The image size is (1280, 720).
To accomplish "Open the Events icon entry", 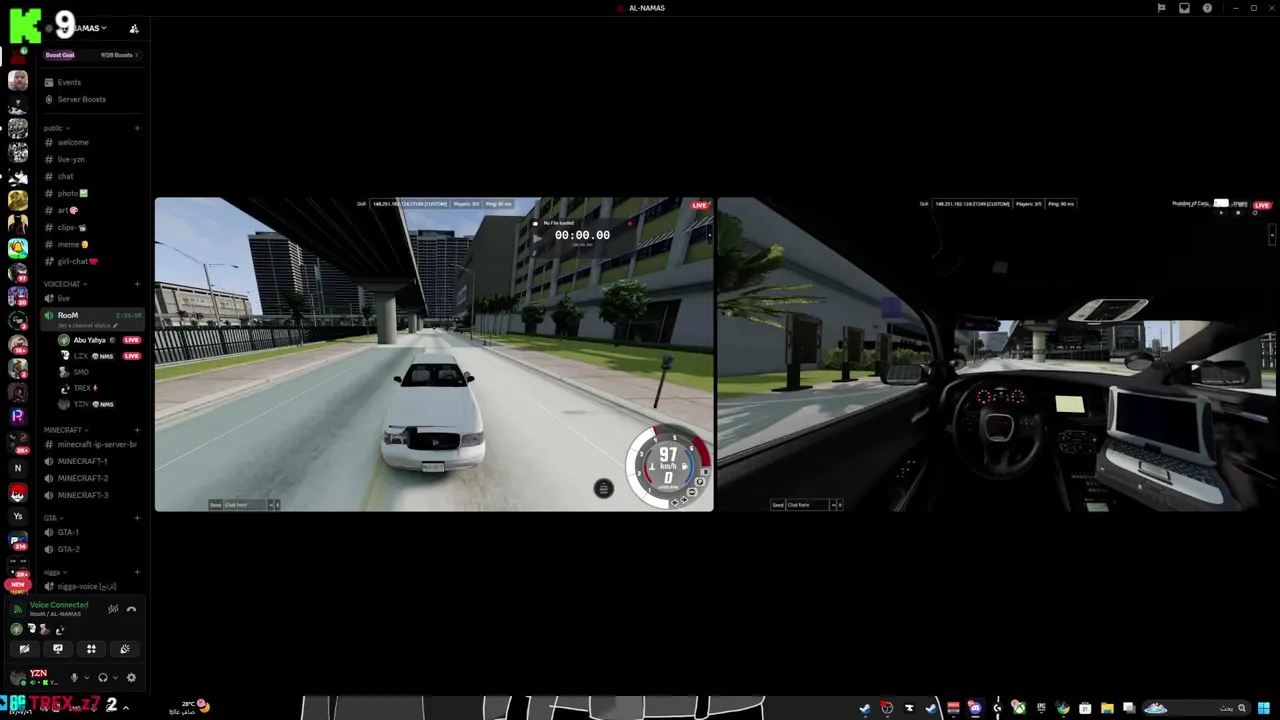I will click(x=49, y=82).
